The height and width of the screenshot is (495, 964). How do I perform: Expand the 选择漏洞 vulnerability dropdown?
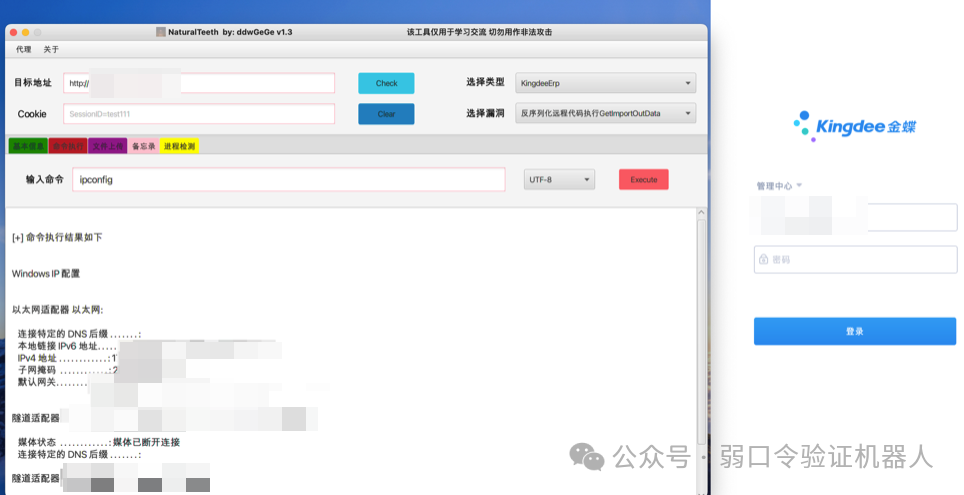tap(606, 113)
